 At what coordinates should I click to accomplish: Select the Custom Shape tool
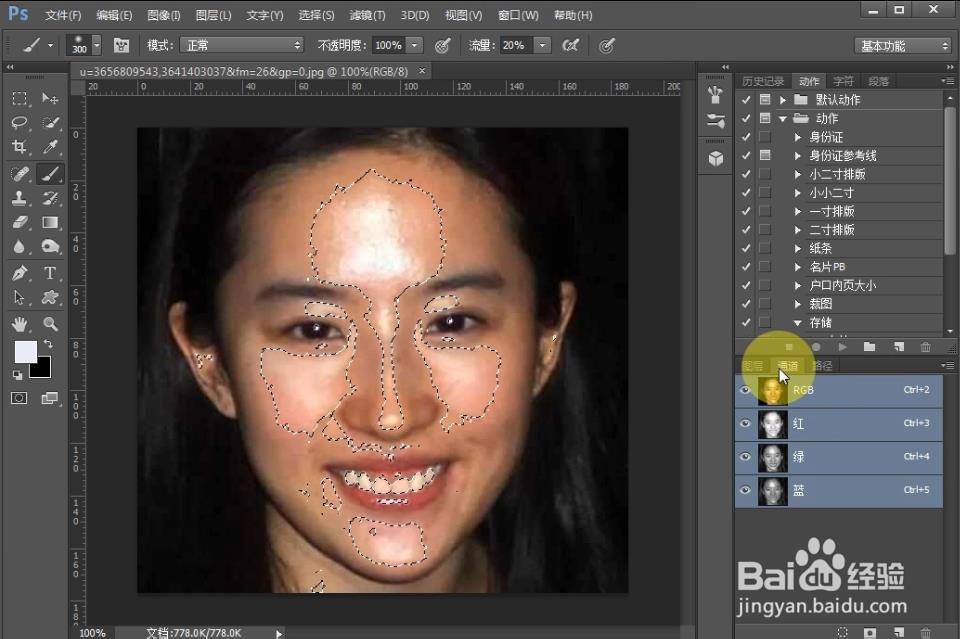pyautogui.click(x=50, y=297)
